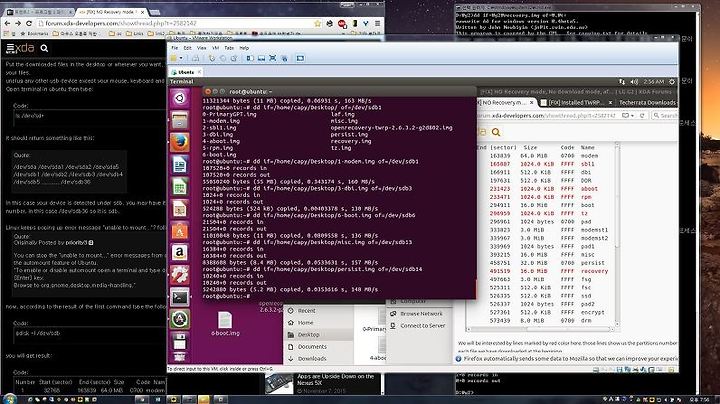Open the Ubuntu system gear menu
Image resolution: width=720 pixels, height=404 pixels.
click(x=672, y=81)
